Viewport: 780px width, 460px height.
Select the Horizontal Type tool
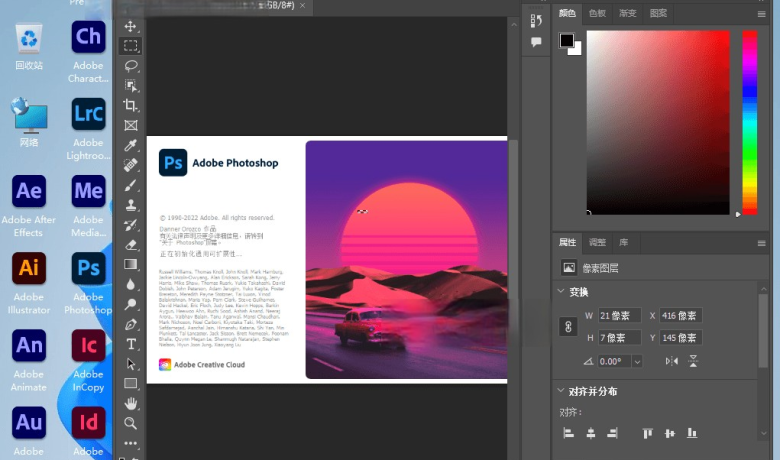[131, 344]
